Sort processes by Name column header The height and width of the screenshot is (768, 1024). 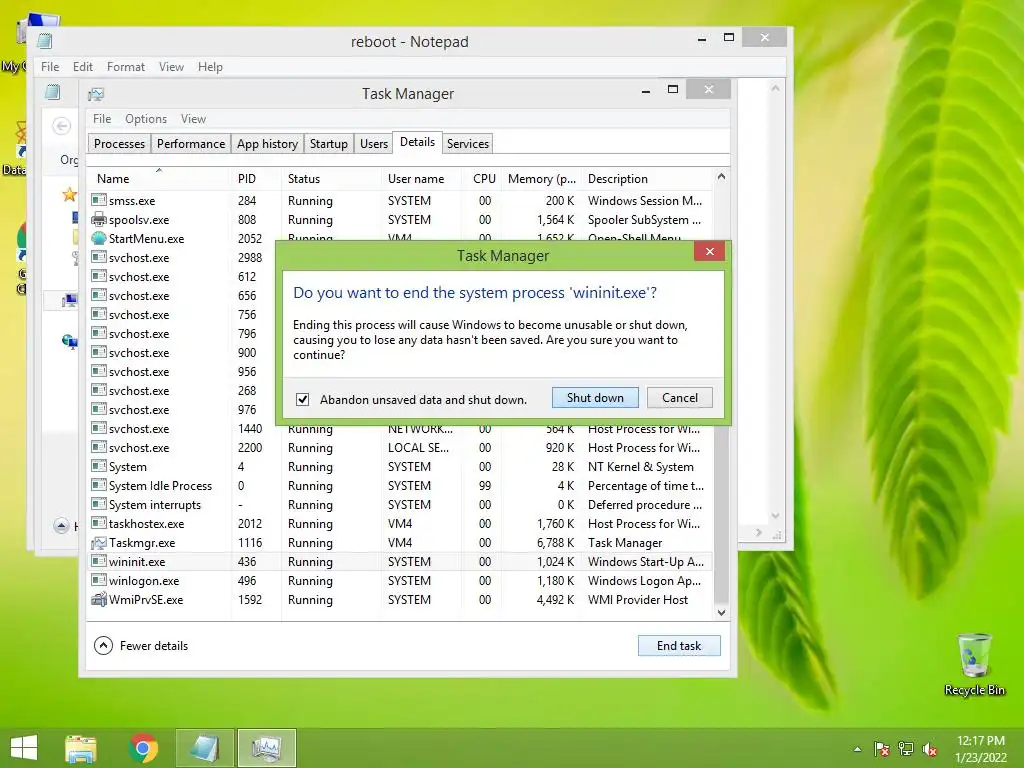click(159, 178)
